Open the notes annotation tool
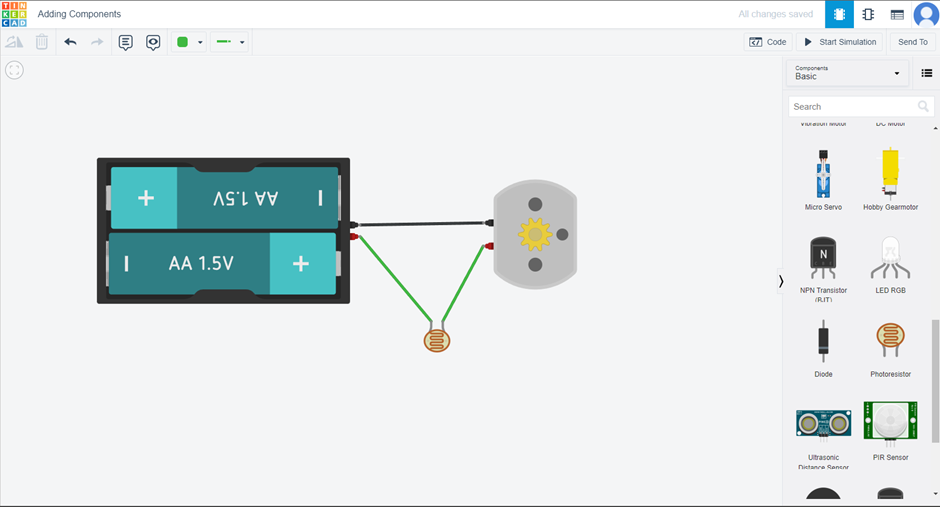The height and width of the screenshot is (507, 940). point(125,43)
